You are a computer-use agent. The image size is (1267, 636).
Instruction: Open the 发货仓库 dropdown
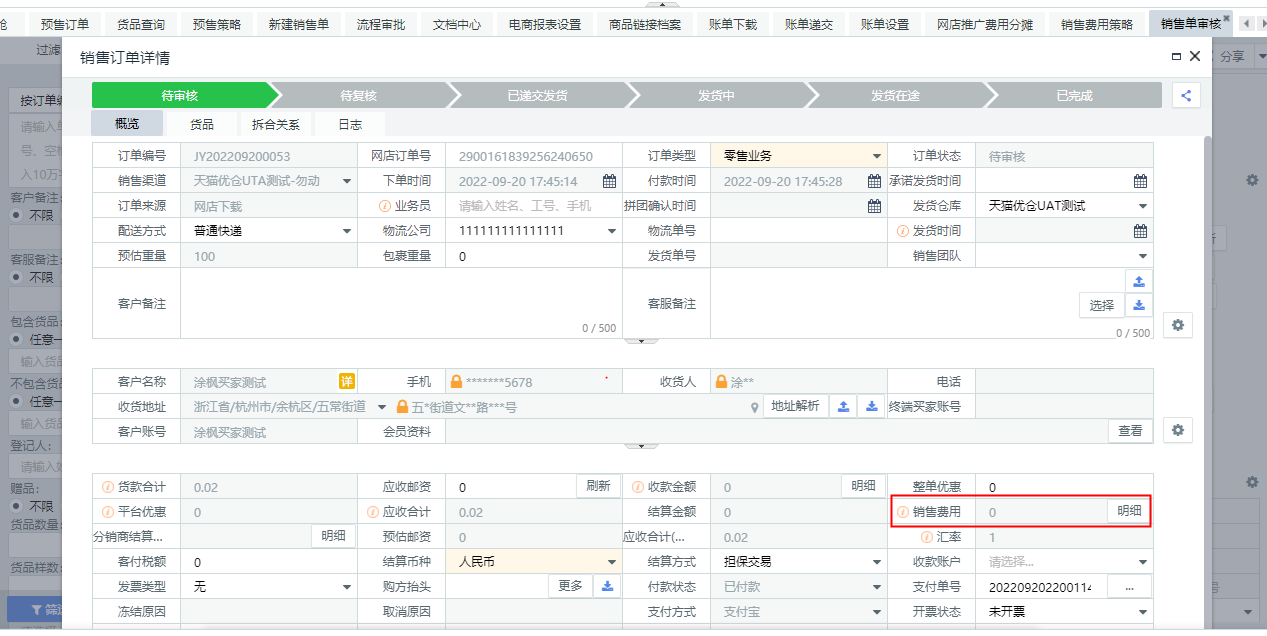(1142, 207)
